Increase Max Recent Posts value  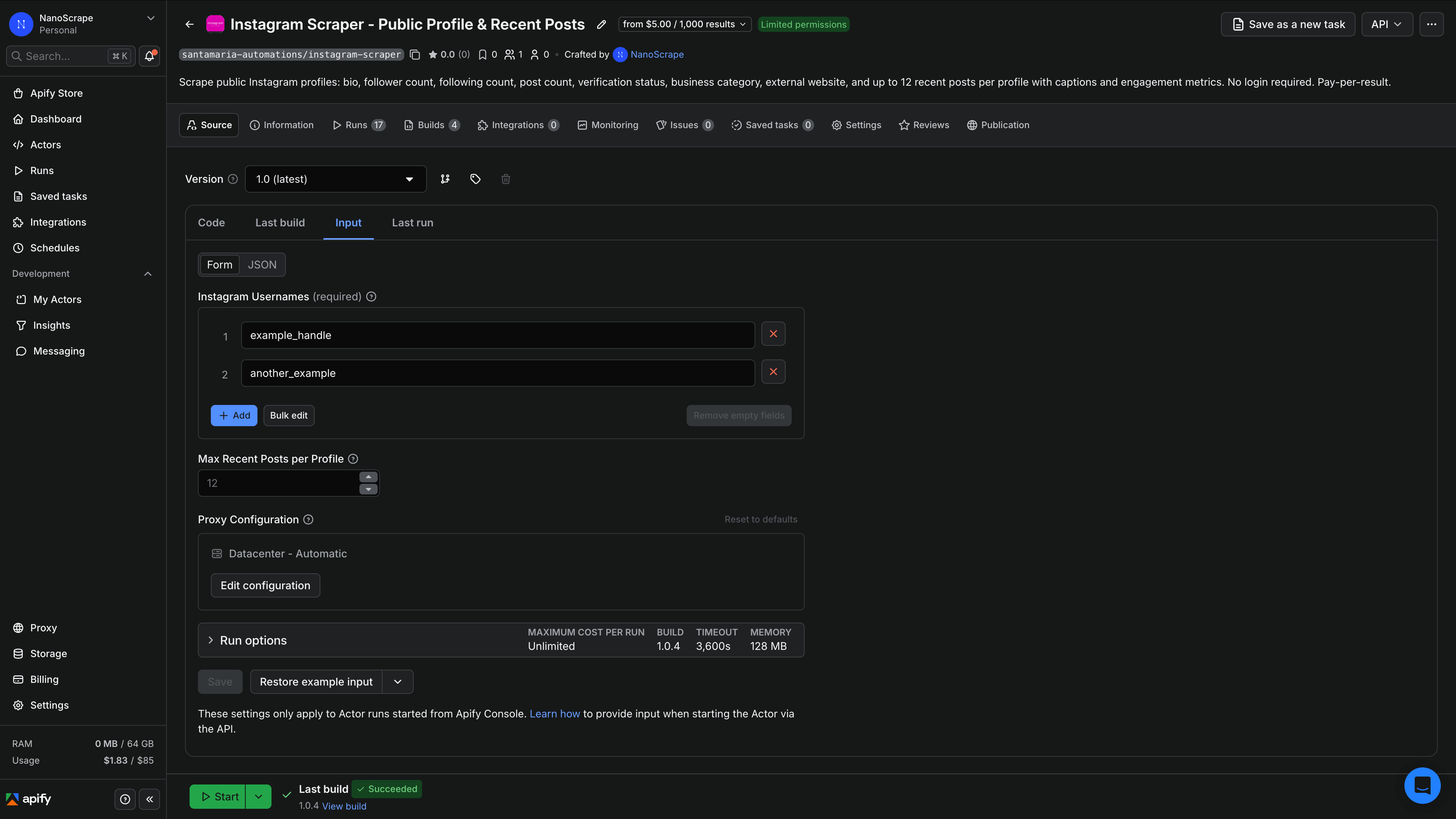click(x=369, y=477)
